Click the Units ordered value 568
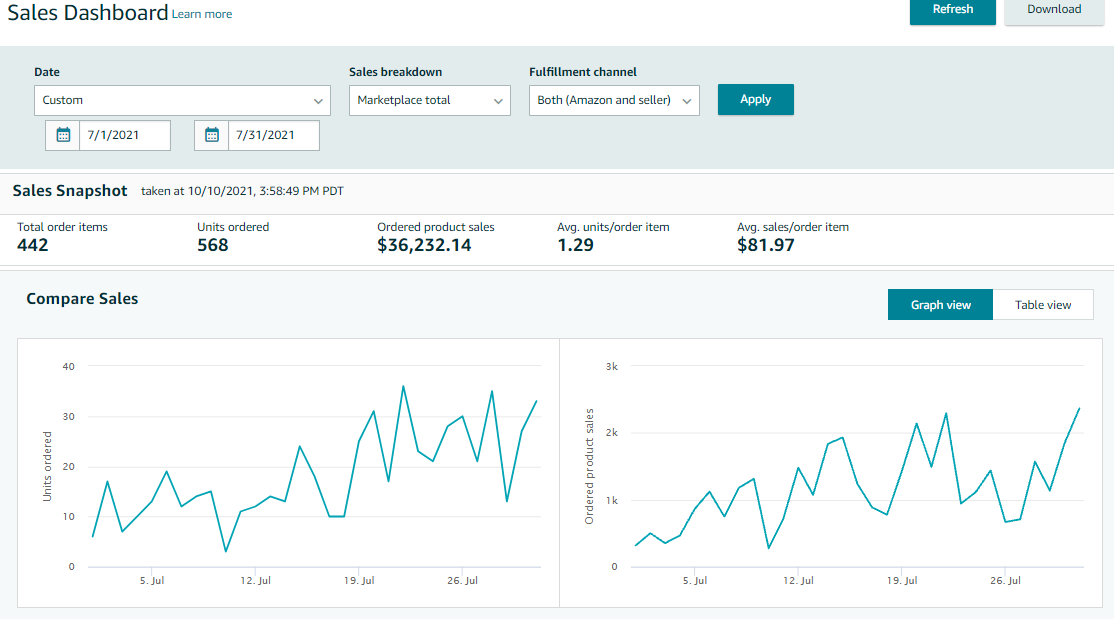 pos(213,245)
